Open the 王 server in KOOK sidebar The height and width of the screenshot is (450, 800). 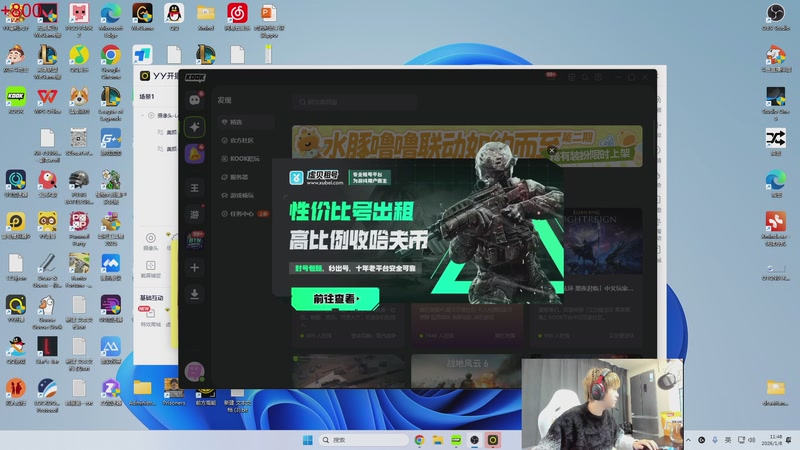tap(194, 188)
